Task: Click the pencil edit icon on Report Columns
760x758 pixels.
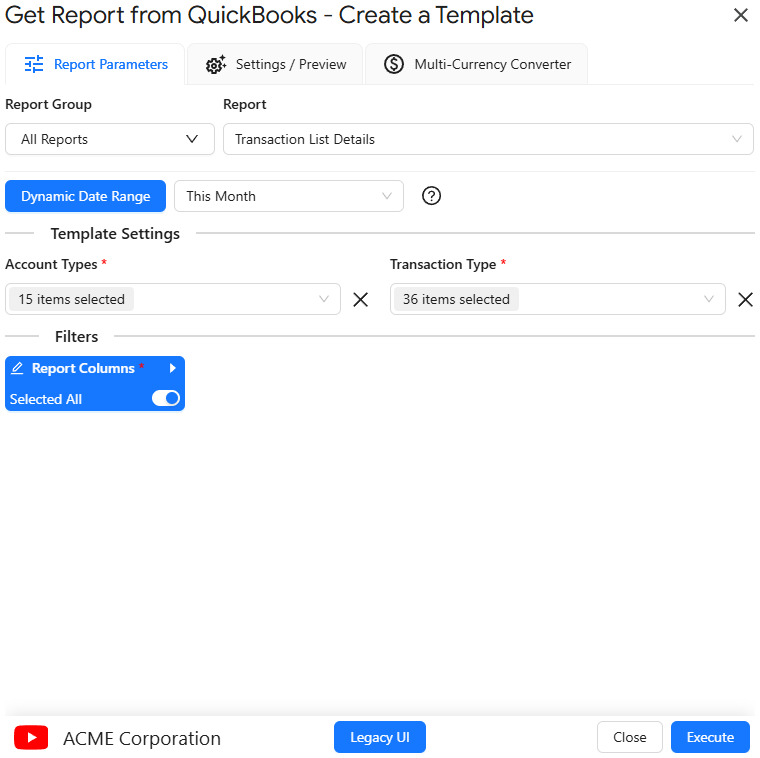Action: coord(17,368)
